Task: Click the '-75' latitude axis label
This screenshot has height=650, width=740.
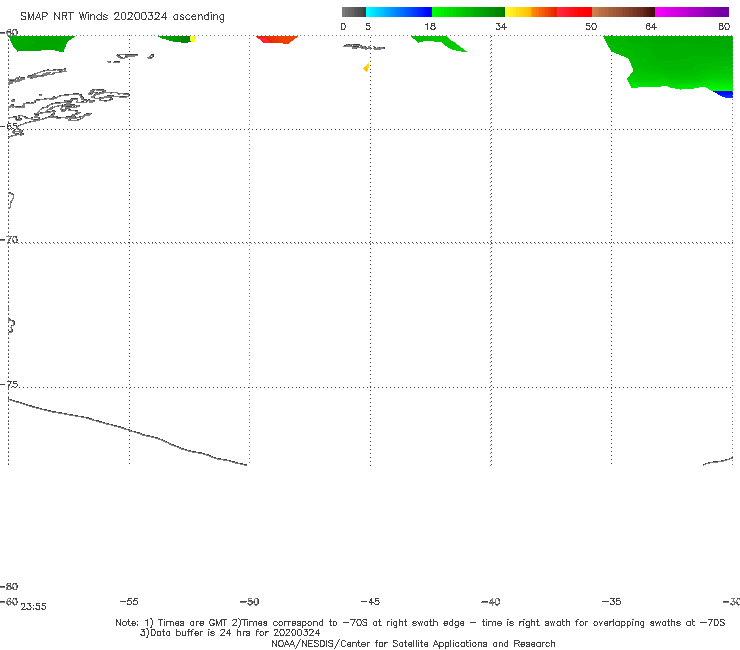Action: tap(9, 384)
